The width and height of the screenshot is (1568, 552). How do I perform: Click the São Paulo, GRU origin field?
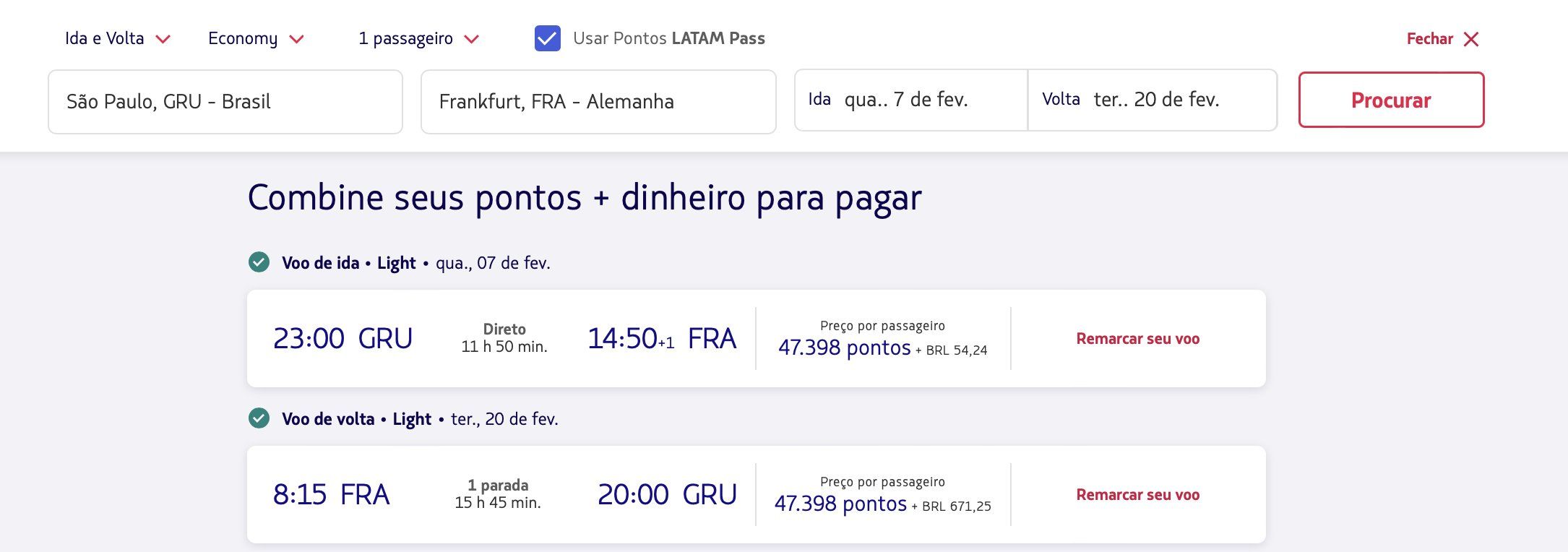pyautogui.click(x=225, y=102)
